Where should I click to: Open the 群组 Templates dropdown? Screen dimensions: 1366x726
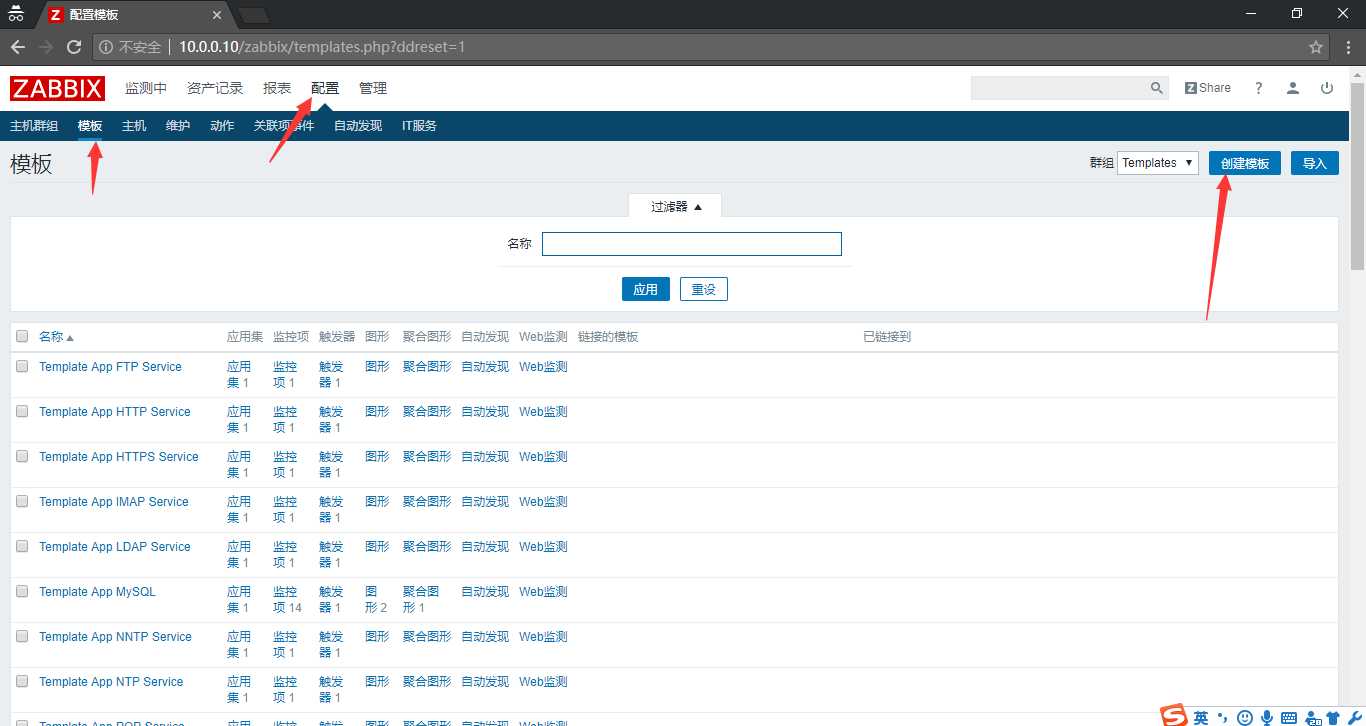coord(1158,163)
